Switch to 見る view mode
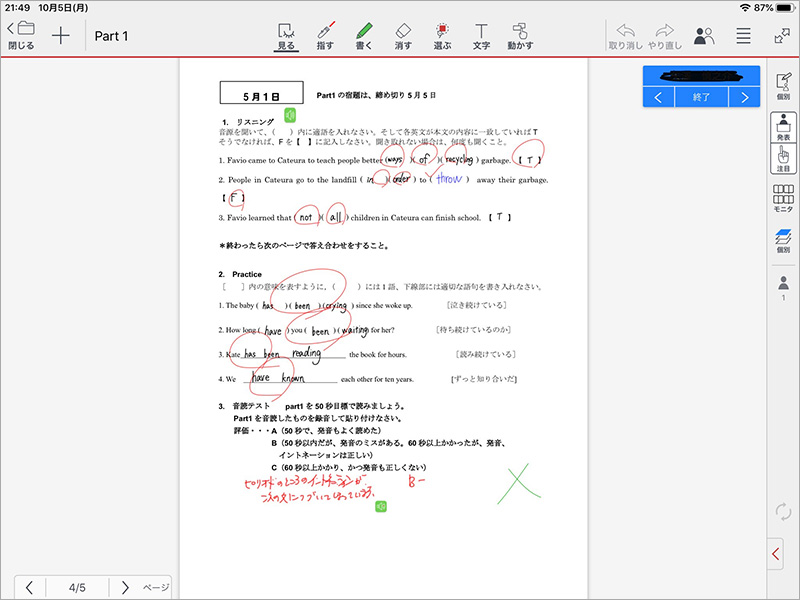Viewport: 800px width, 600px height. [286, 36]
